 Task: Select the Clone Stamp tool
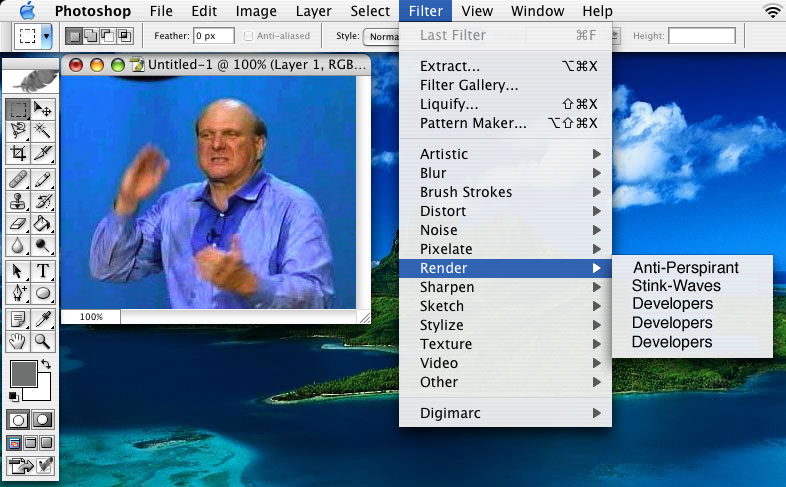click(x=18, y=201)
